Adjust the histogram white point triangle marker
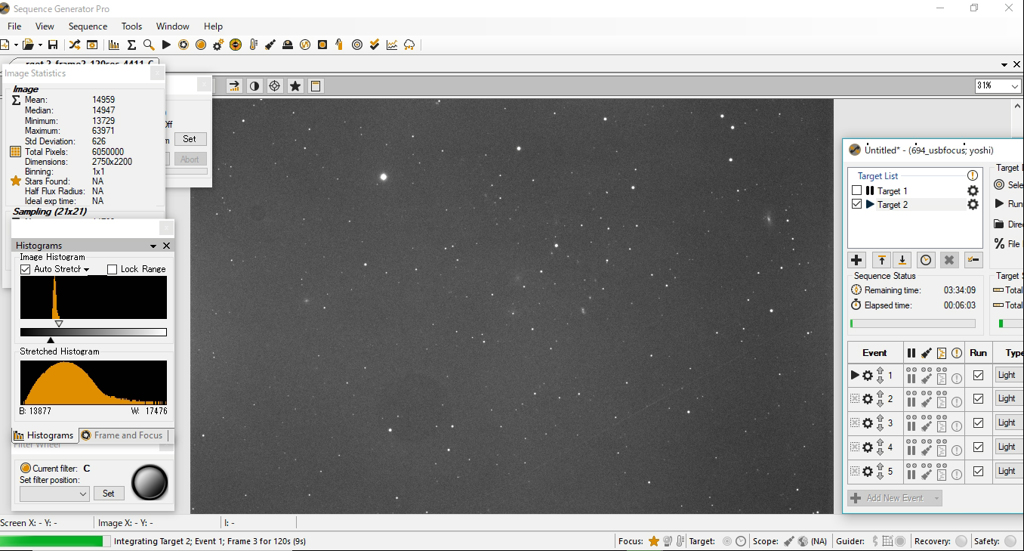The width and height of the screenshot is (1024, 551). click(59, 324)
